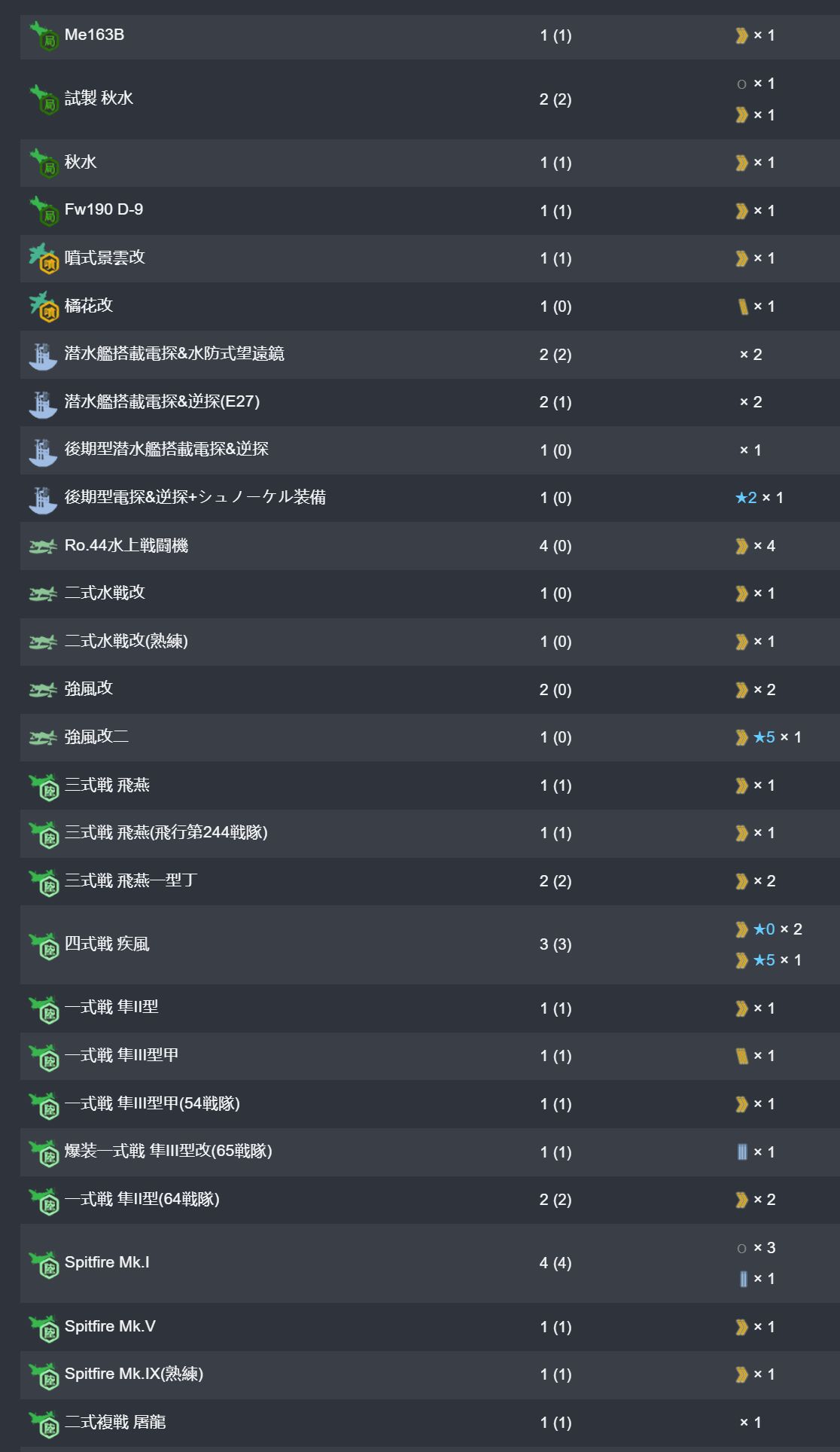
Task: Click land fighter icon beside 三式戦 飛燕
Action: pos(44,786)
